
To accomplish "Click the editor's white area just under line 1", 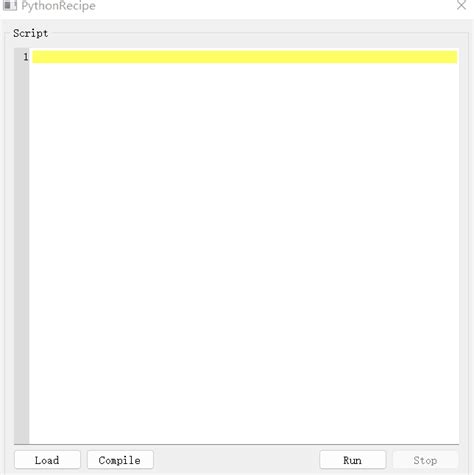I will point(244,71).
